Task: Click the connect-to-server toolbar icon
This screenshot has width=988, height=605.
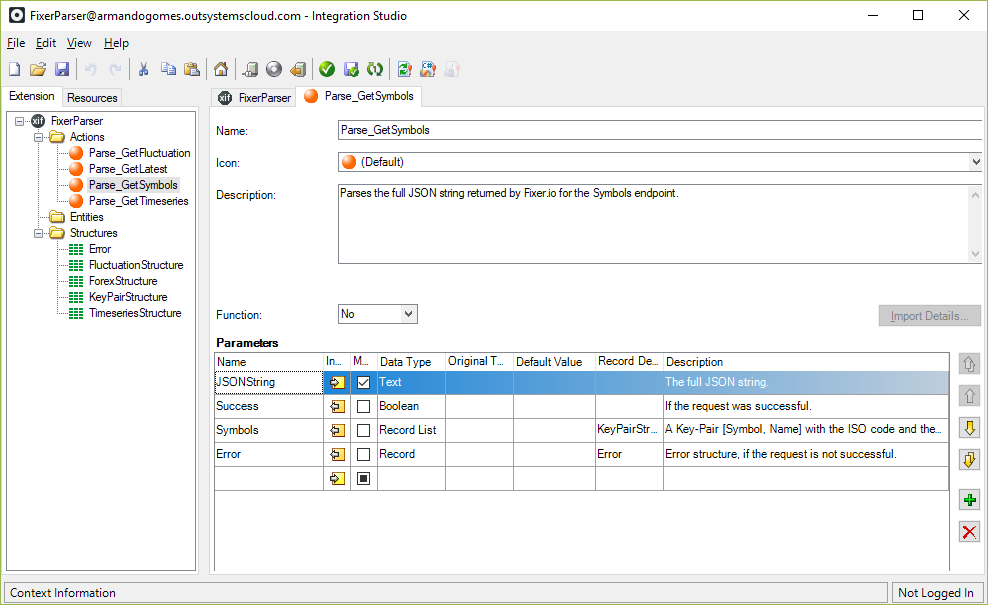Action: click(250, 69)
